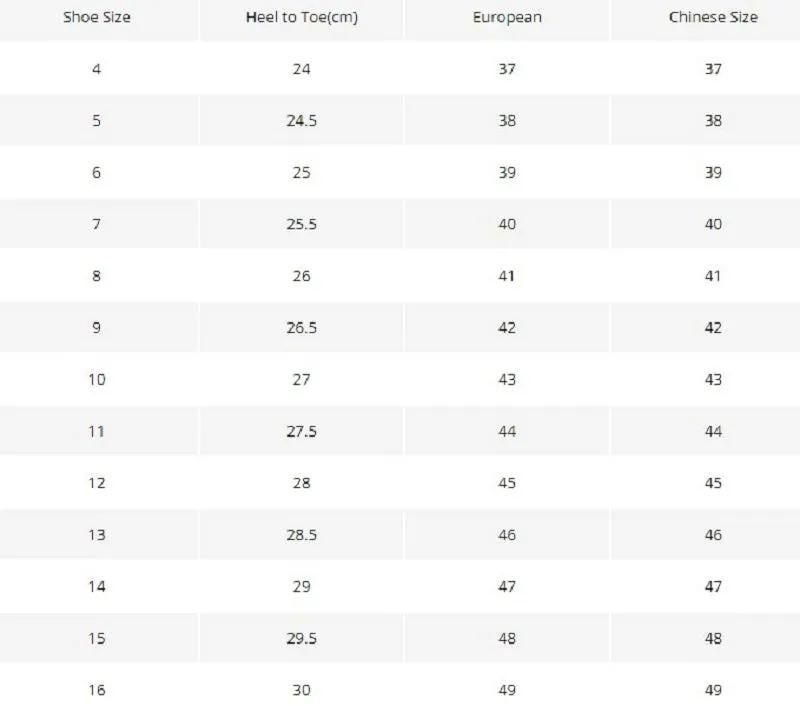This screenshot has height=706, width=800.
Task: Select European size 47 cell
Action: [x=507, y=587]
